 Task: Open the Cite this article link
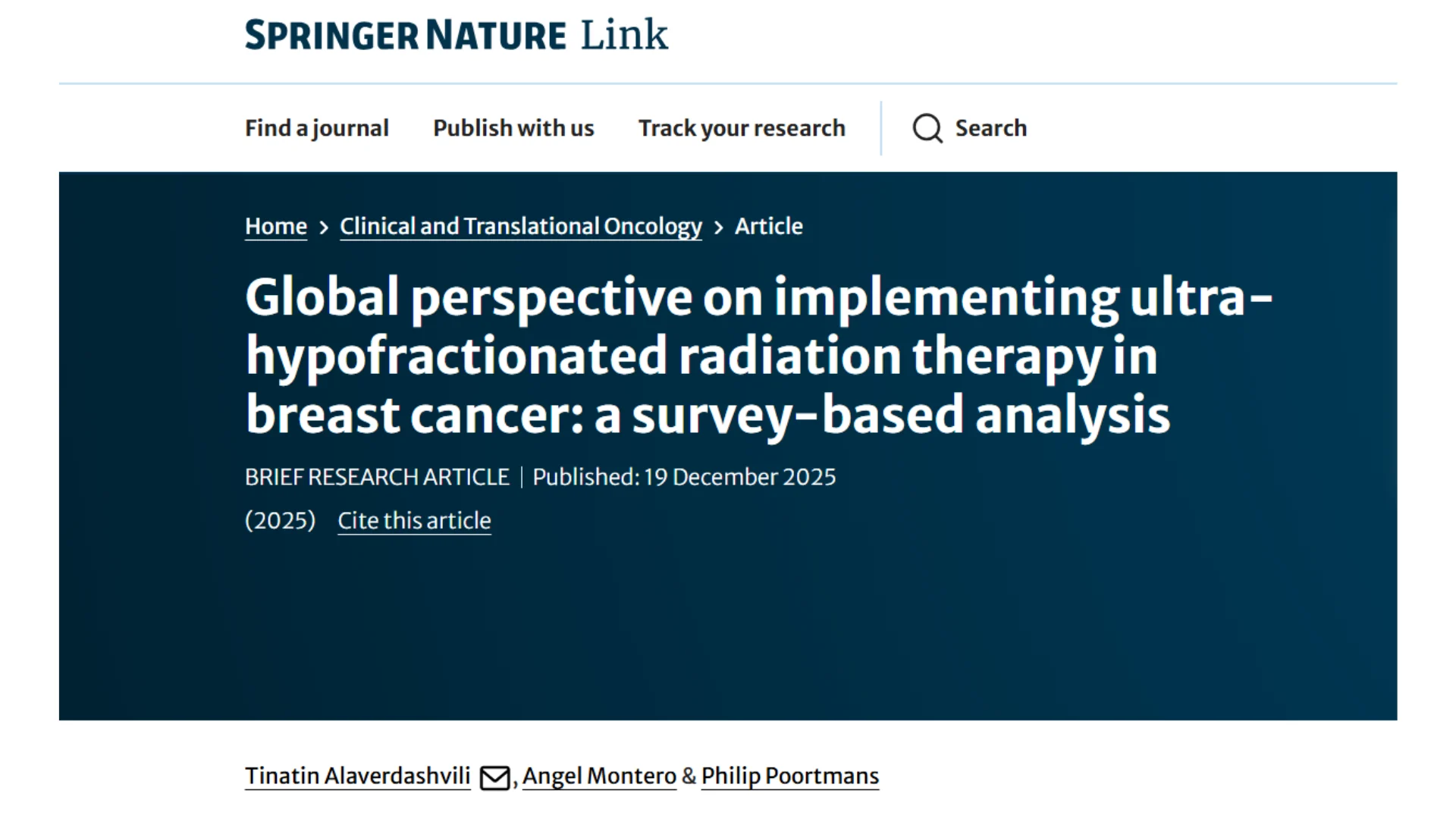pos(414,521)
